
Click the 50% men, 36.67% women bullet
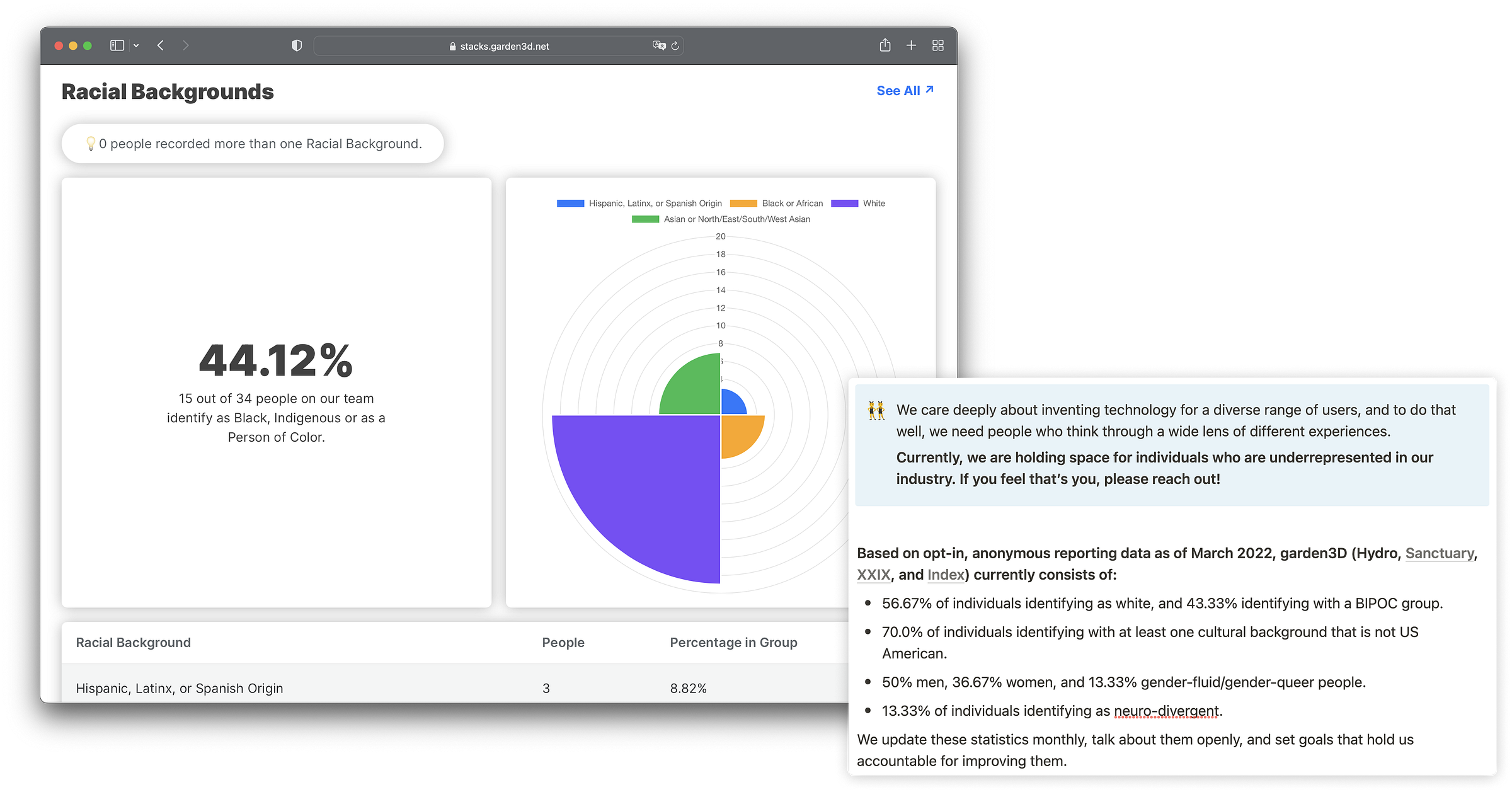(1124, 682)
